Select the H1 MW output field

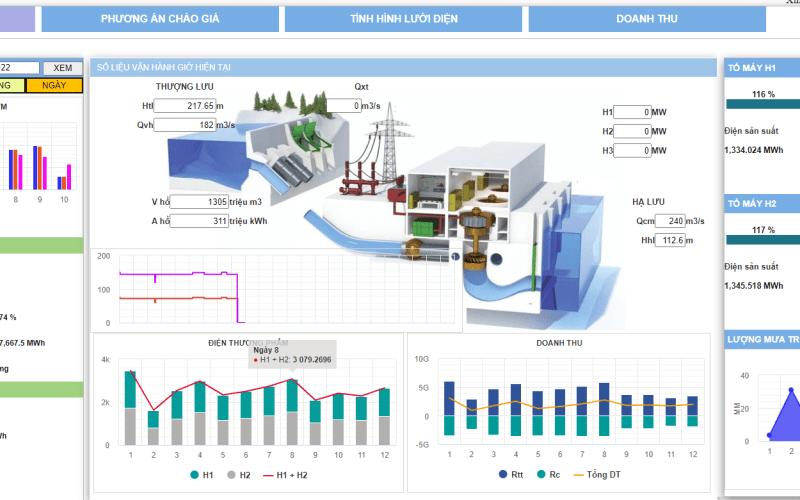[633, 113]
